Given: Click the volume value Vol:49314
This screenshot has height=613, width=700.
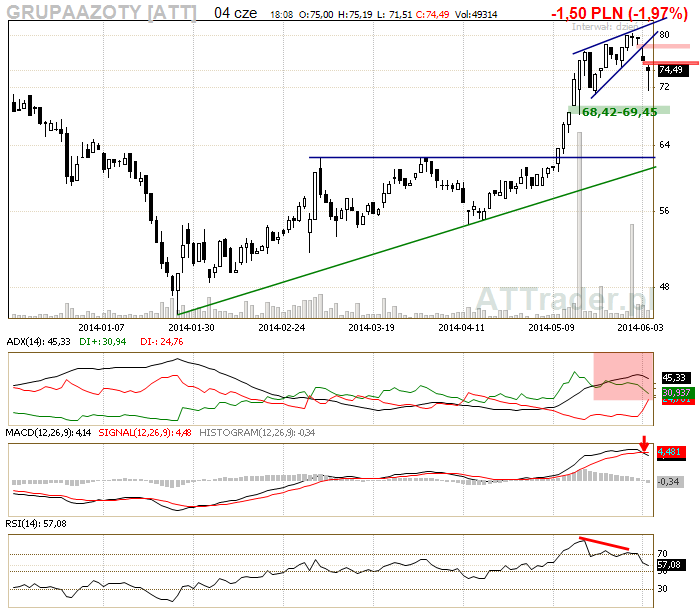Looking at the screenshot, I should click(476, 15).
